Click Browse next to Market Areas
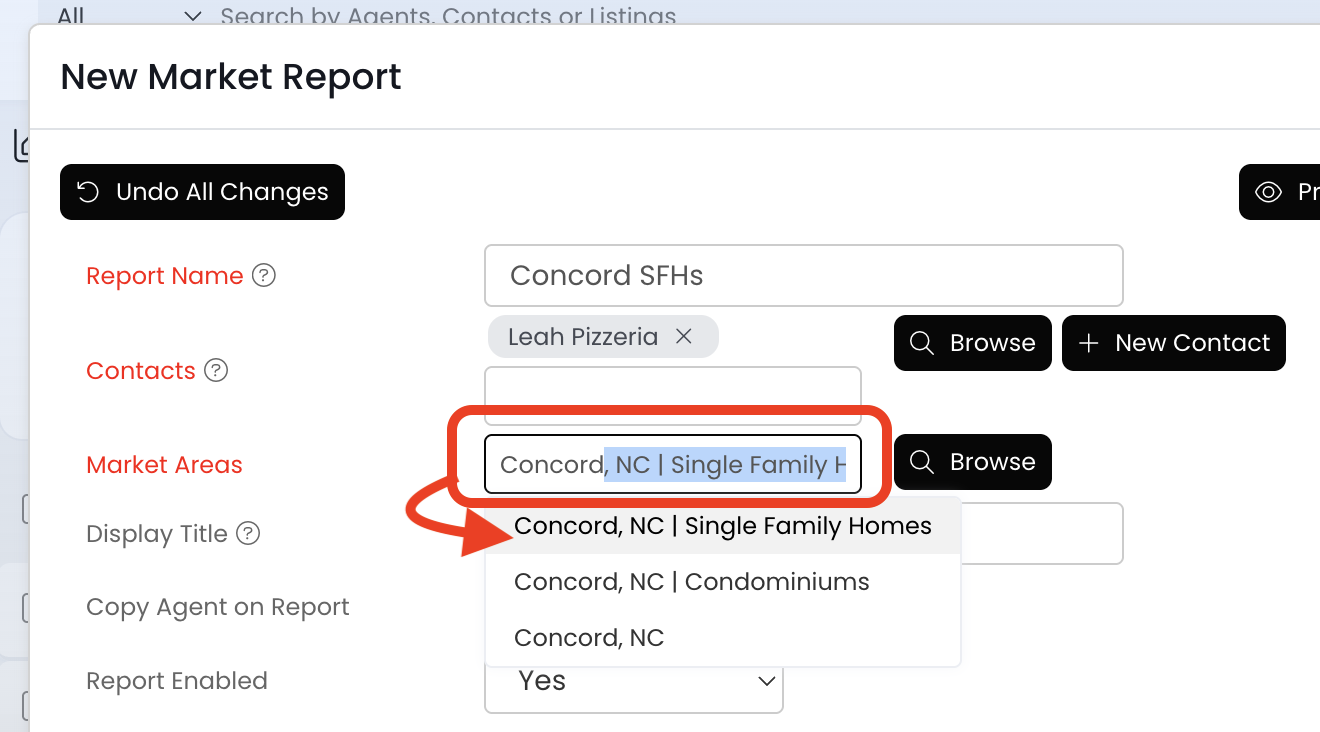Screen dimensions: 1320x732 tap(972, 462)
